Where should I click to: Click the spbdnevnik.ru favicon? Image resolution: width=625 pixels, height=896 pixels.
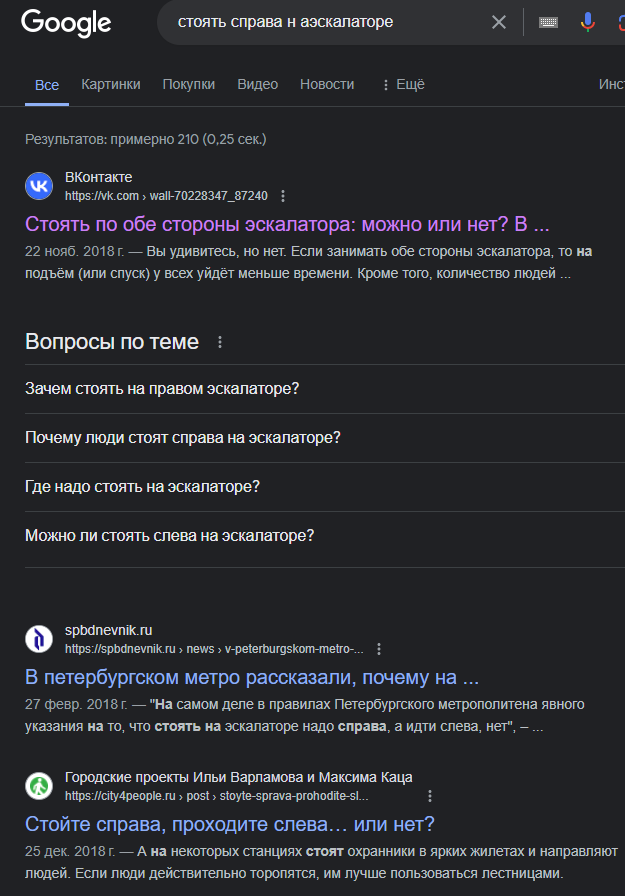click(39, 639)
